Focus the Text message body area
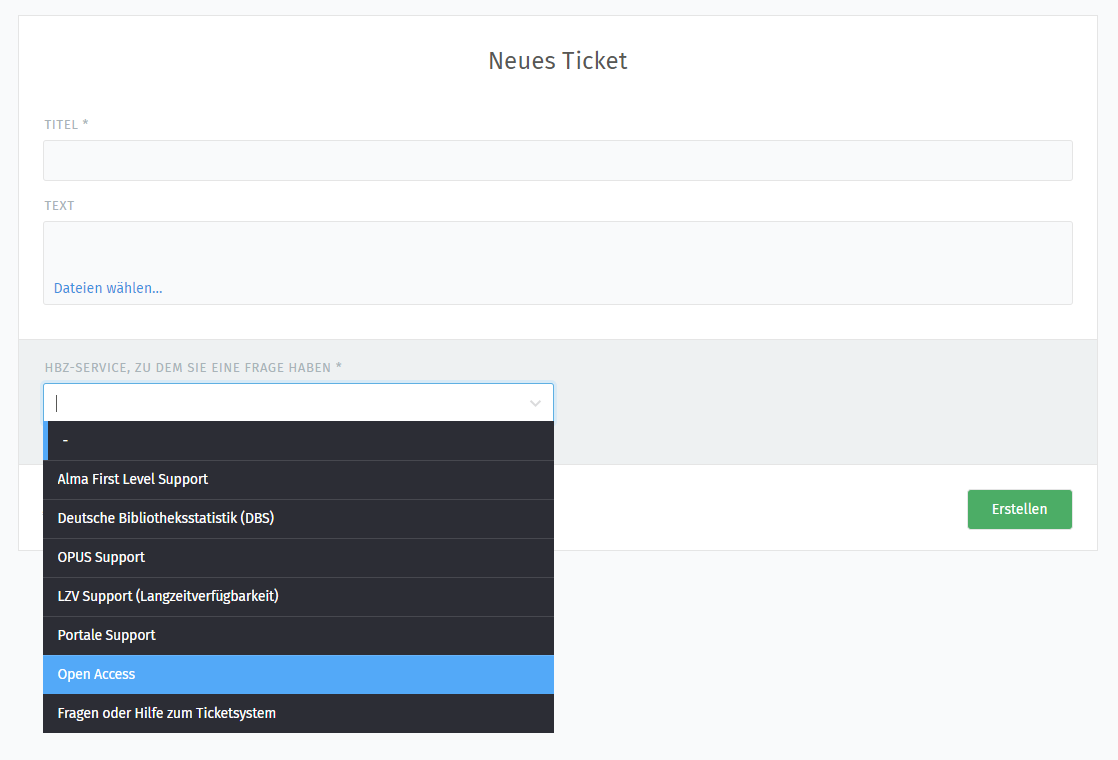The width and height of the screenshot is (1118, 760). click(x=557, y=247)
